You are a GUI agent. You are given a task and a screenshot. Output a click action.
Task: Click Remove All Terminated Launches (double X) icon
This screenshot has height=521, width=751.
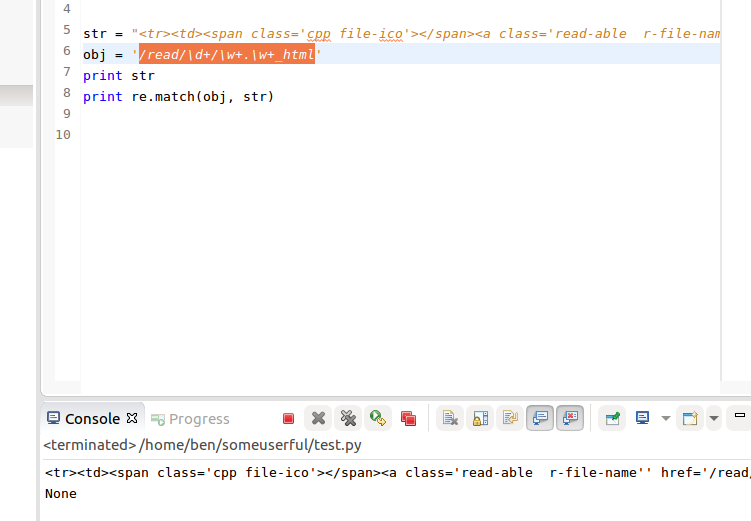[348, 418]
